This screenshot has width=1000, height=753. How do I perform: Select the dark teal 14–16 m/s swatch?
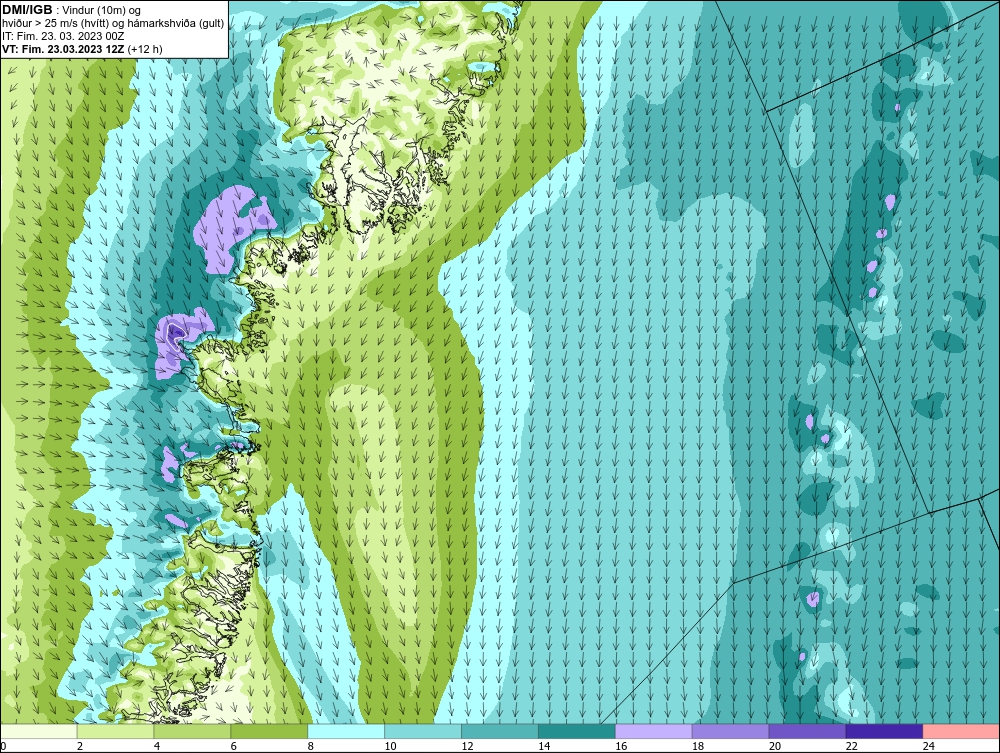pyautogui.click(x=577, y=731)
